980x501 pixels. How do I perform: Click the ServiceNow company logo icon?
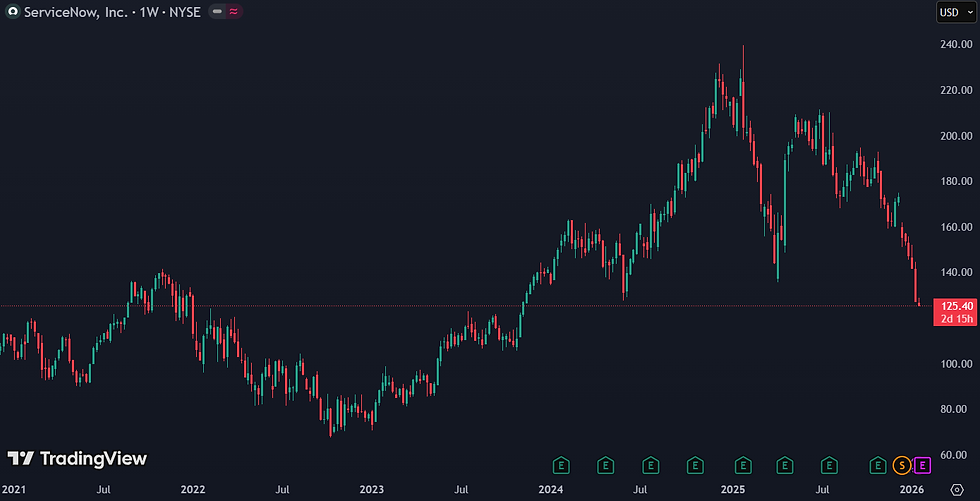pos(12,11)
